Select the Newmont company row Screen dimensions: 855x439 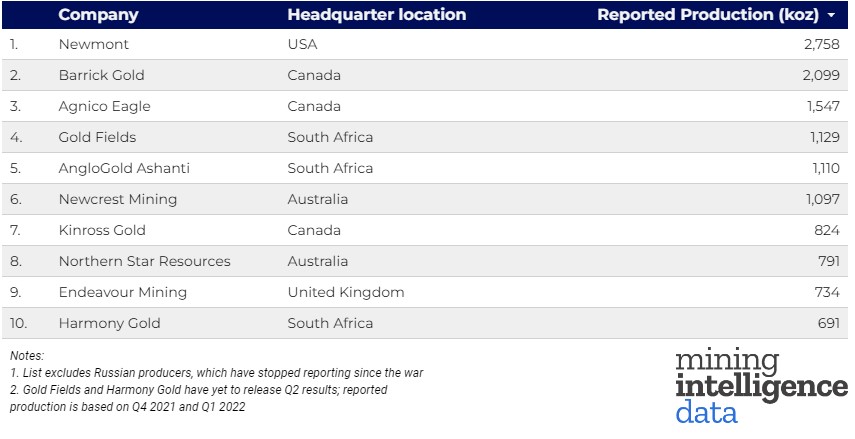pyautogui.click(x=94, y=45)
